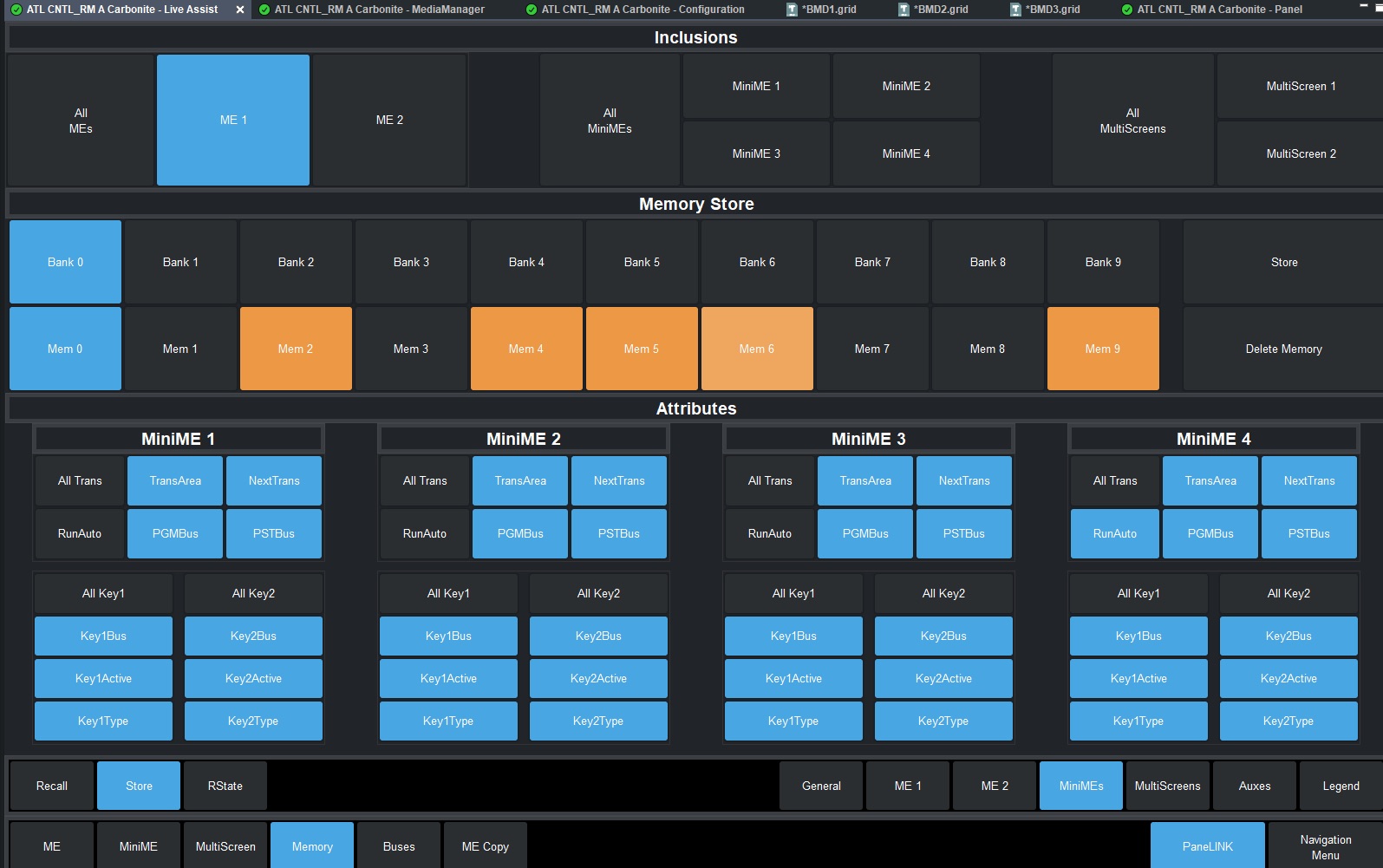Open the Carbonite Configuration tab
Viewport: 1383px width, 868px height.
click(x=642, y=10)
